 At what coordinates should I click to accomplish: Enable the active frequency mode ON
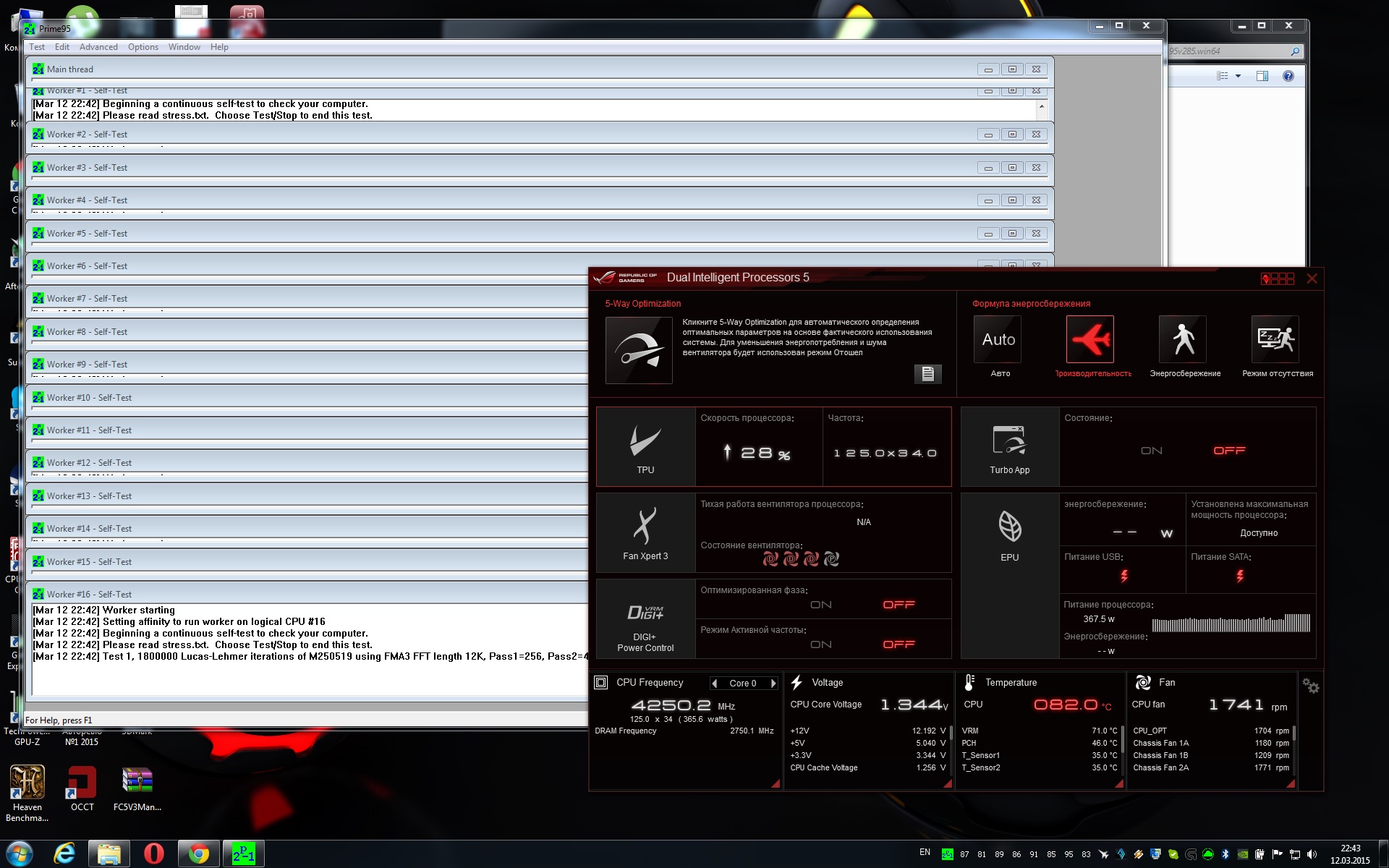[820, 644]
